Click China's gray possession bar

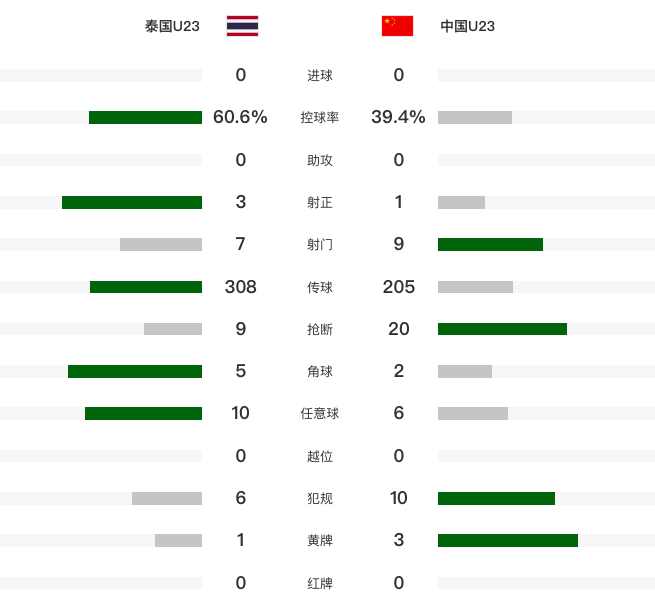[475, 117]
